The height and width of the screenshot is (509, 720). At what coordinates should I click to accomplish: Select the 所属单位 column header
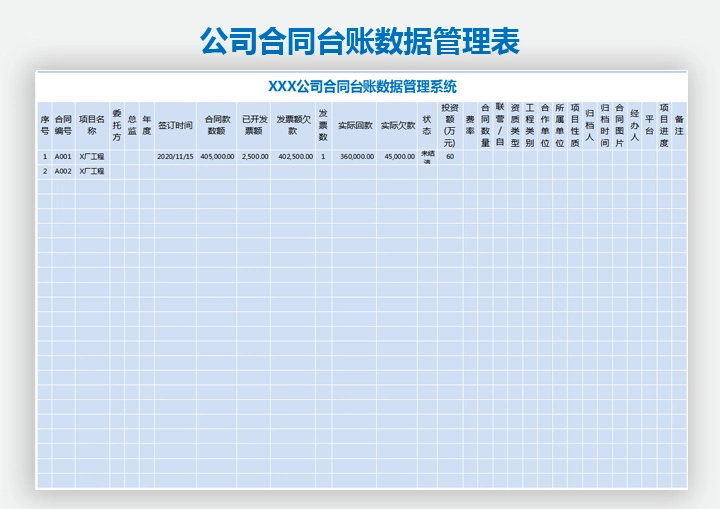[560, 125]
